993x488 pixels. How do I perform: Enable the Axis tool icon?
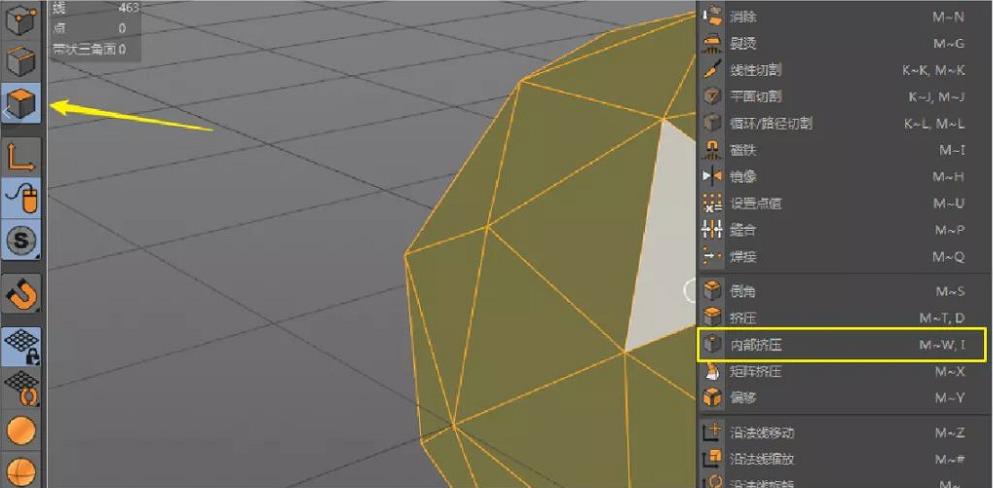21,156
